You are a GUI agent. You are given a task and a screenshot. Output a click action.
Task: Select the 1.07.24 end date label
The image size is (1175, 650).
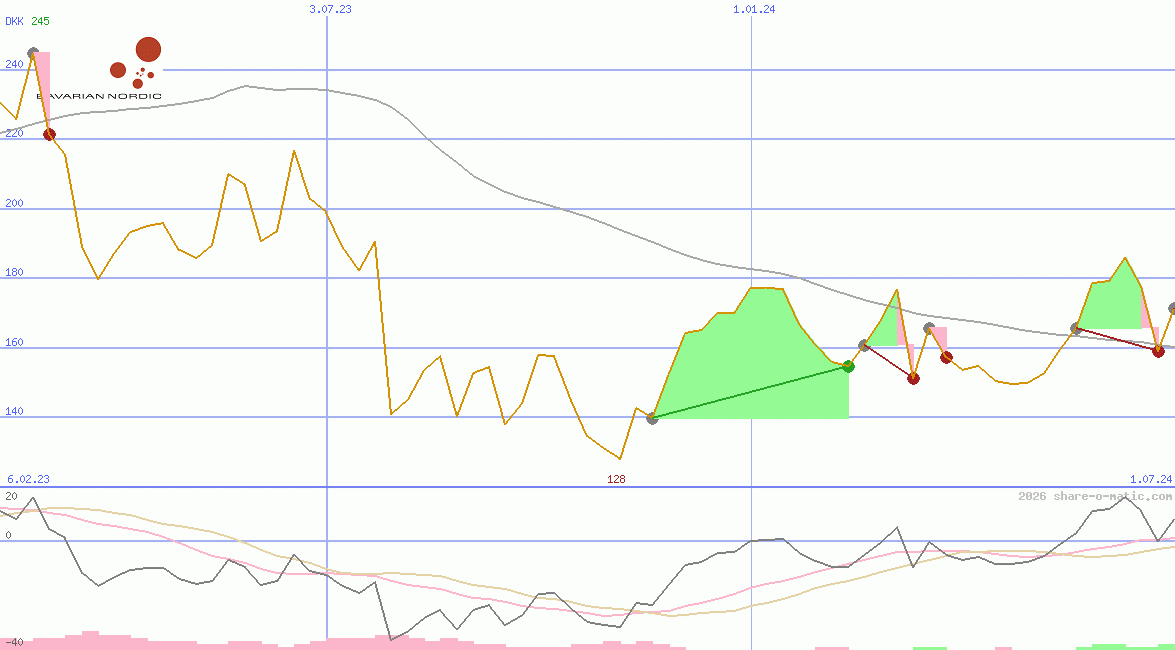click(1150, 480)
